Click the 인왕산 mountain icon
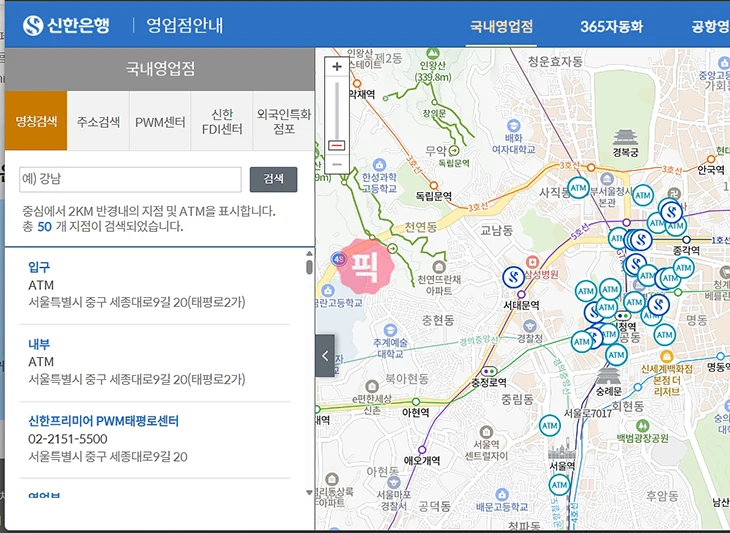The width and height of the screenshot is (730, 533). 433,53
